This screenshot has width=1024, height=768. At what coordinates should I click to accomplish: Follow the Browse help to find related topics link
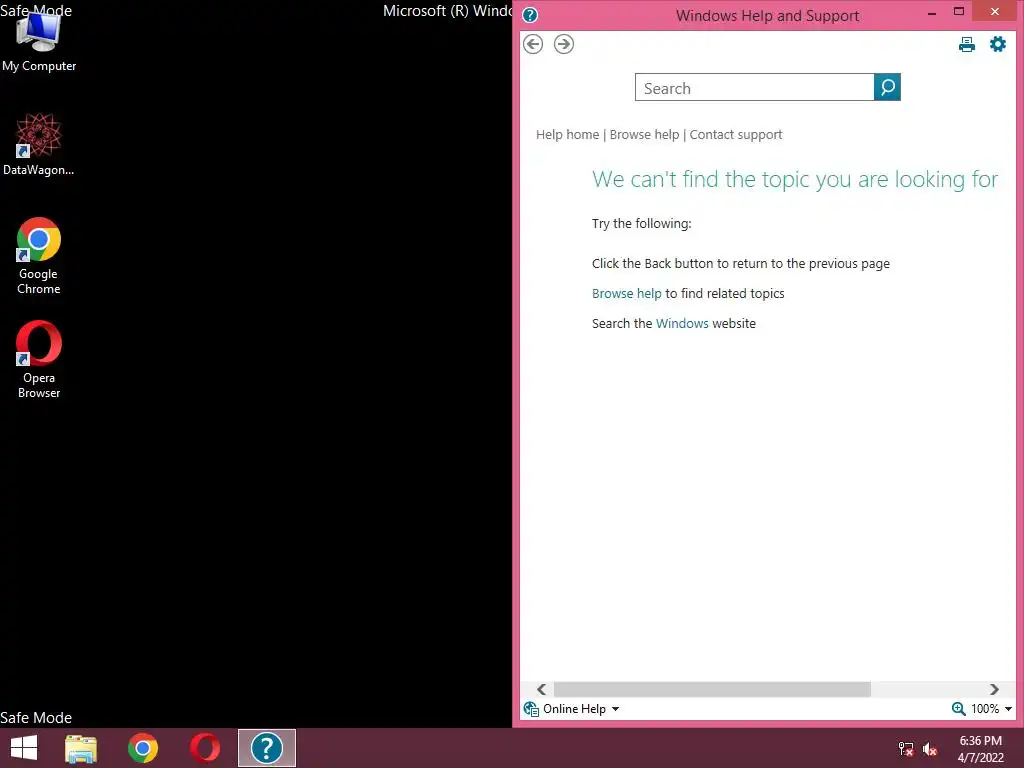626,293
